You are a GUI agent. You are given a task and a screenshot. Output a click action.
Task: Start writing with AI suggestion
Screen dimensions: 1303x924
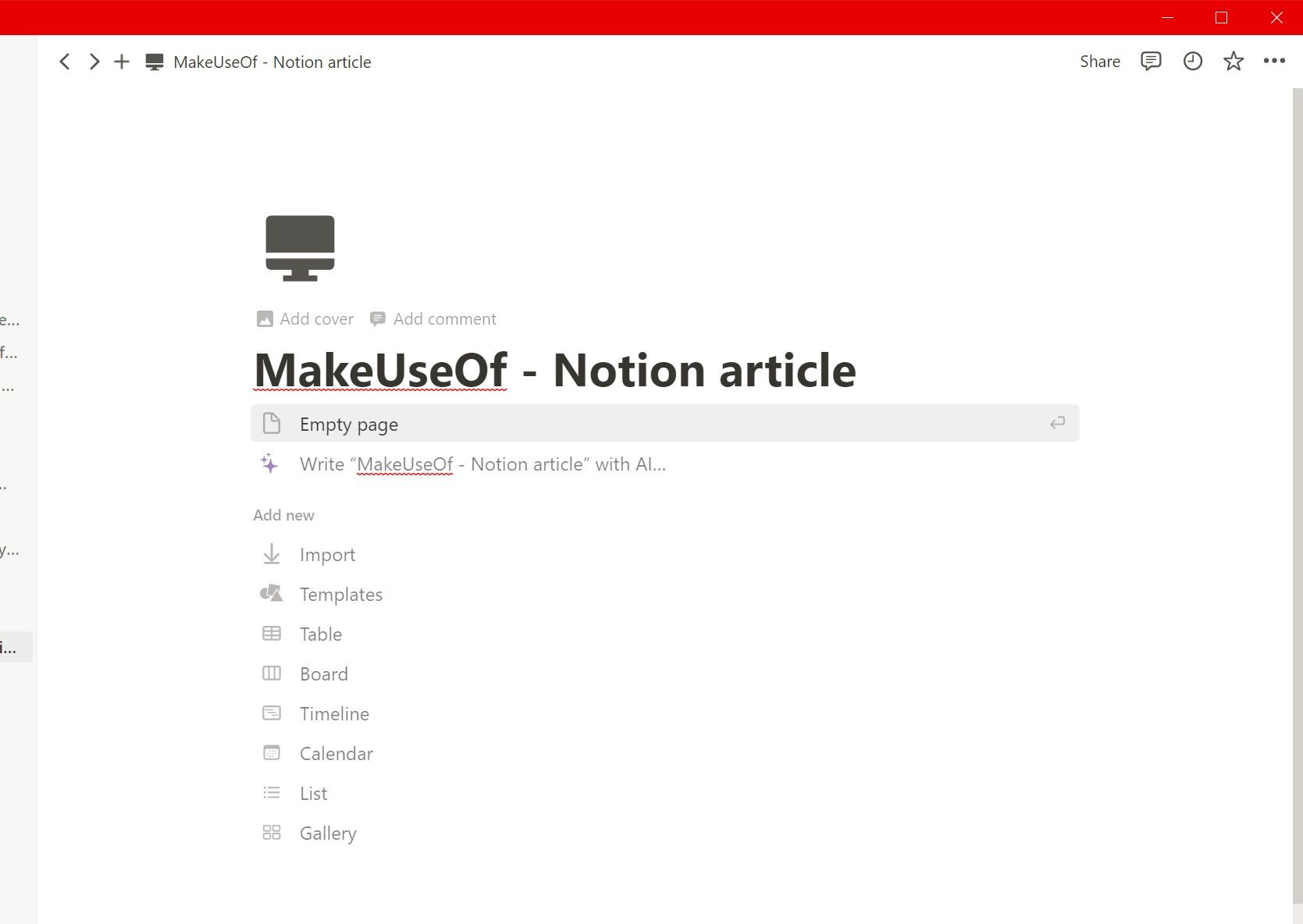tap(481, 464)
